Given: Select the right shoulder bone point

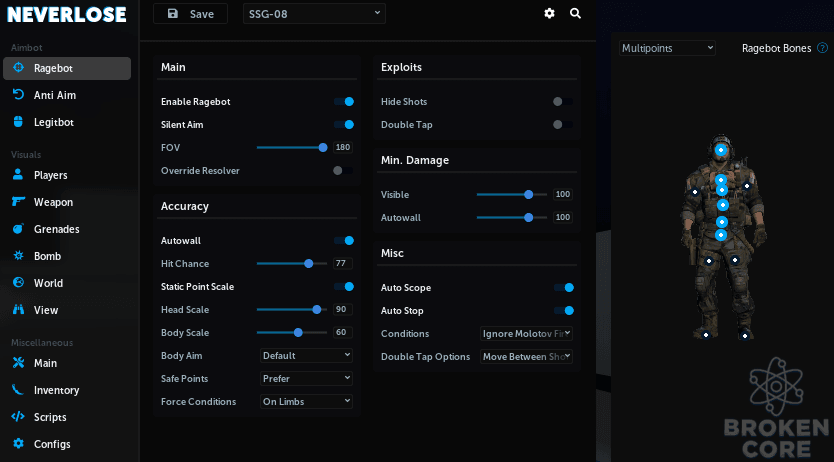Looking at the screenshot, I should [747, 186].
